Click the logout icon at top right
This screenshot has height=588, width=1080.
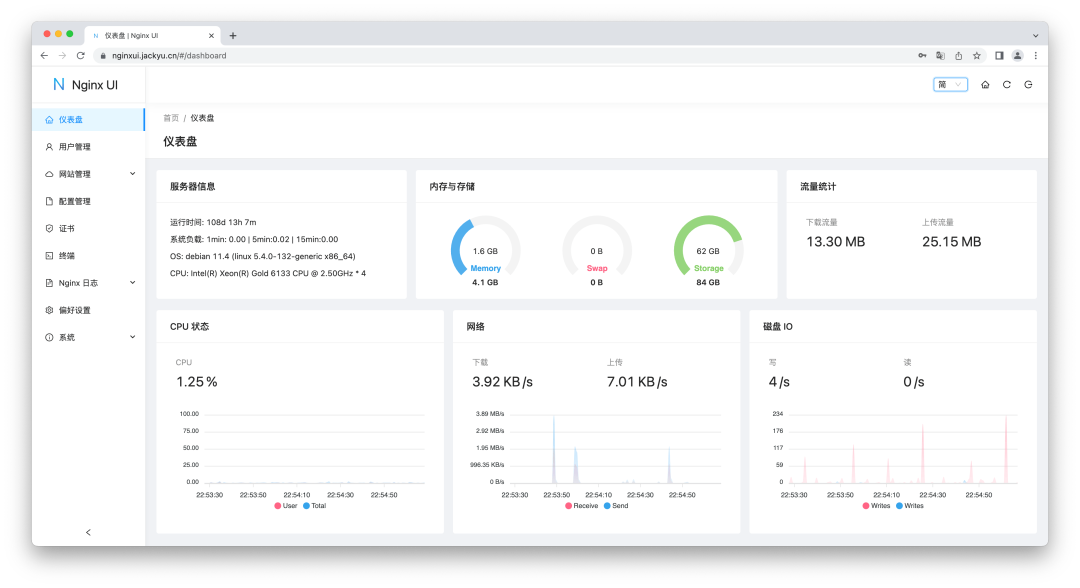tap(1028, 84)
